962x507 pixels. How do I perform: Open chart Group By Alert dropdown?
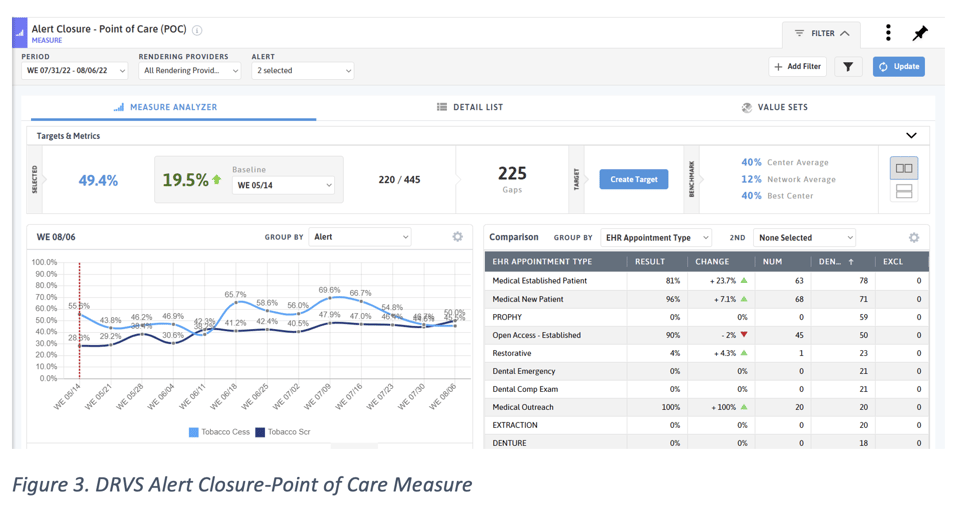tap(360, 237)
